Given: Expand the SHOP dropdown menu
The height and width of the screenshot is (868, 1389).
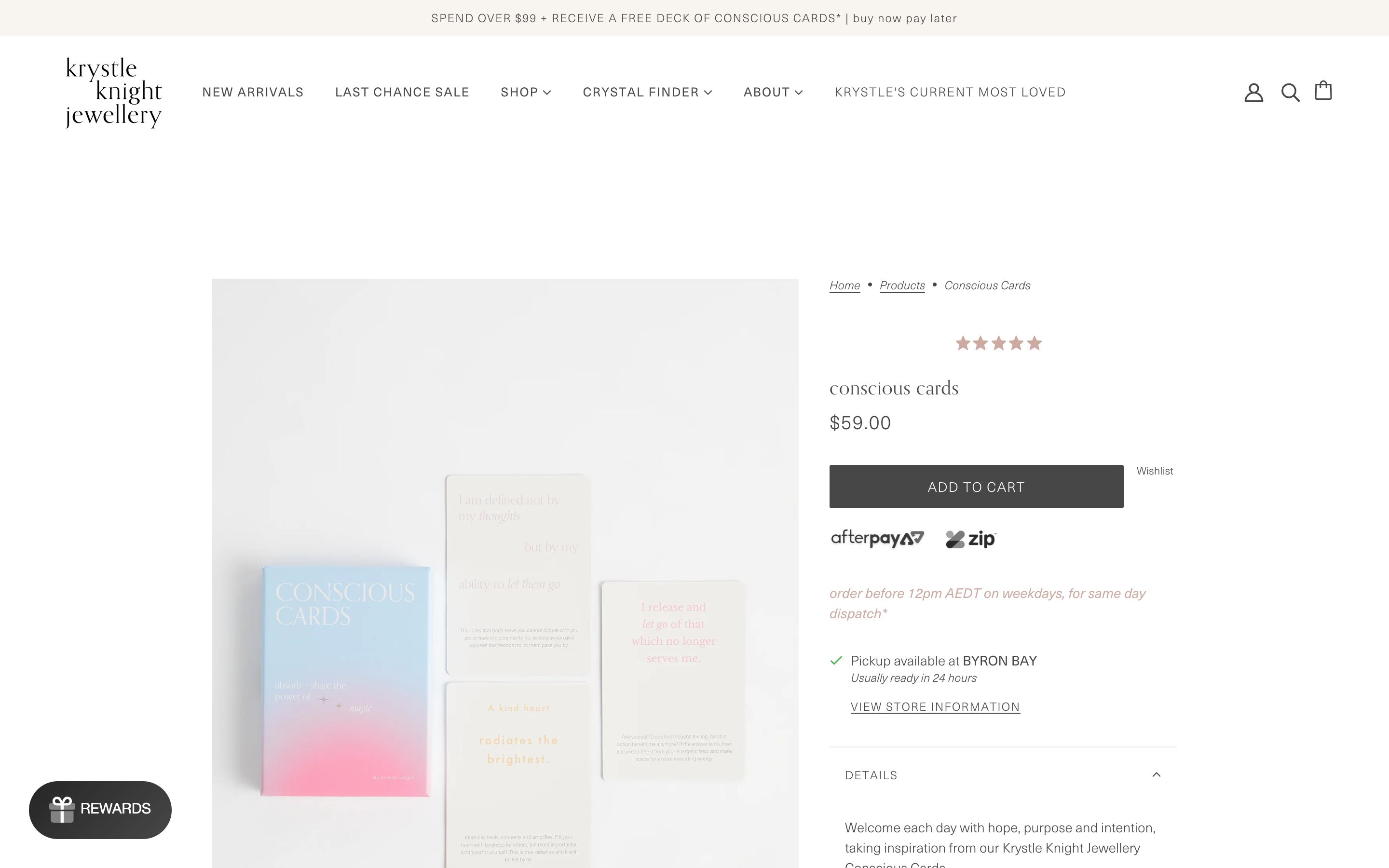Looking at the screenshot, I should pos(525,92).
